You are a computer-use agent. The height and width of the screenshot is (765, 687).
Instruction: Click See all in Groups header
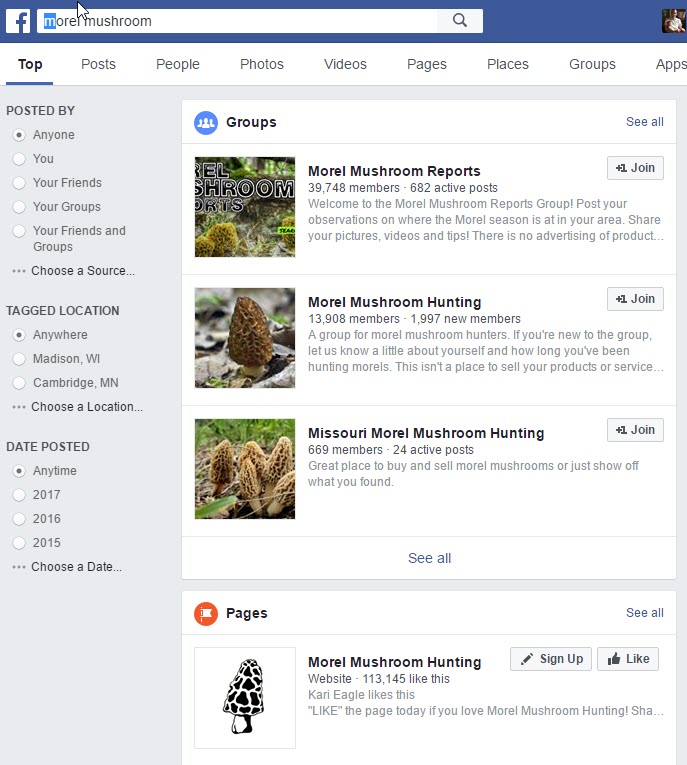[x=645, y=122]
